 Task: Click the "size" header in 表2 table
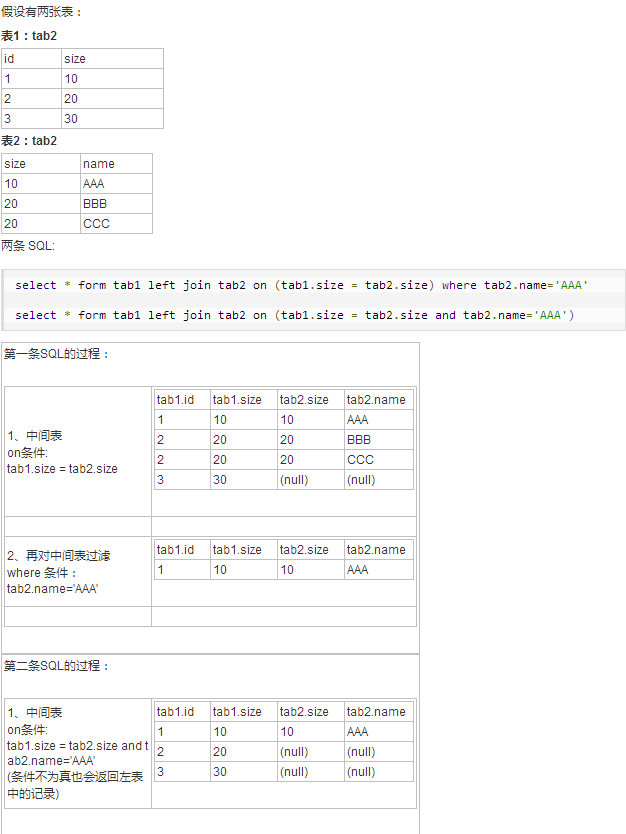click(x=41, y=164)
